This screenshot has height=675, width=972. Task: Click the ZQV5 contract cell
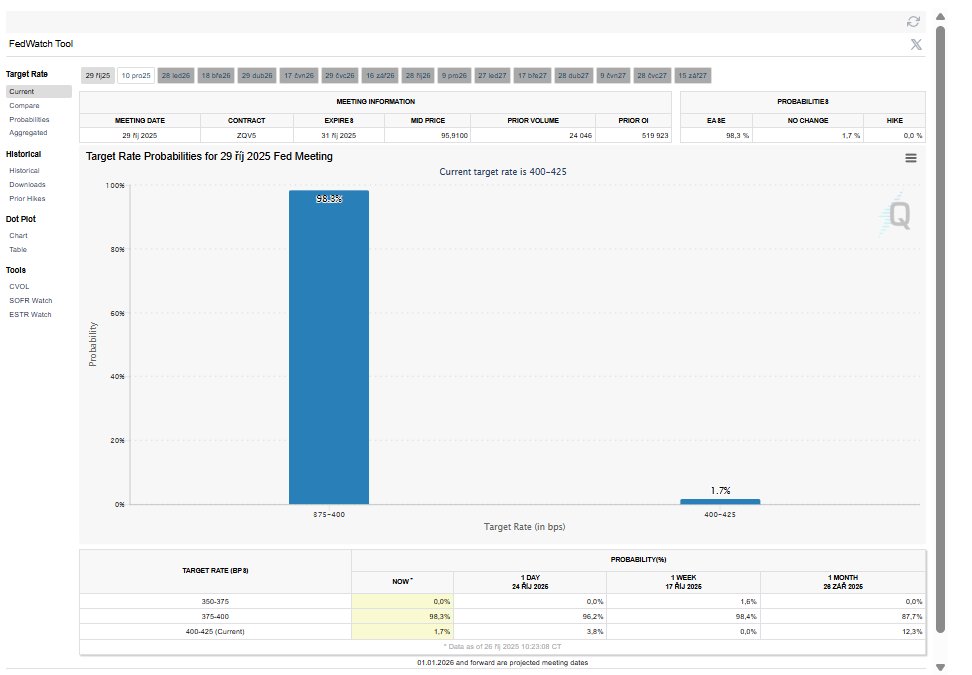tap(247, 135)
